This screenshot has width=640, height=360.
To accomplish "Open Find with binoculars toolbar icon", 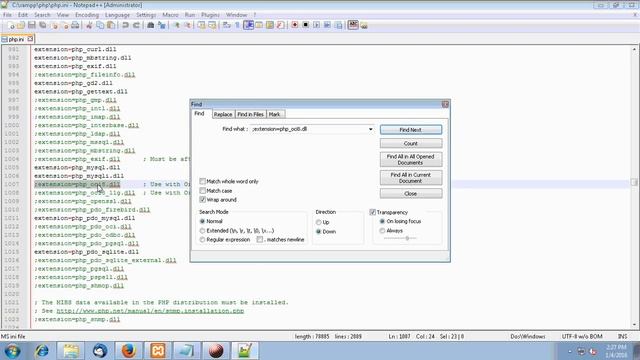I will pos(151,25).
